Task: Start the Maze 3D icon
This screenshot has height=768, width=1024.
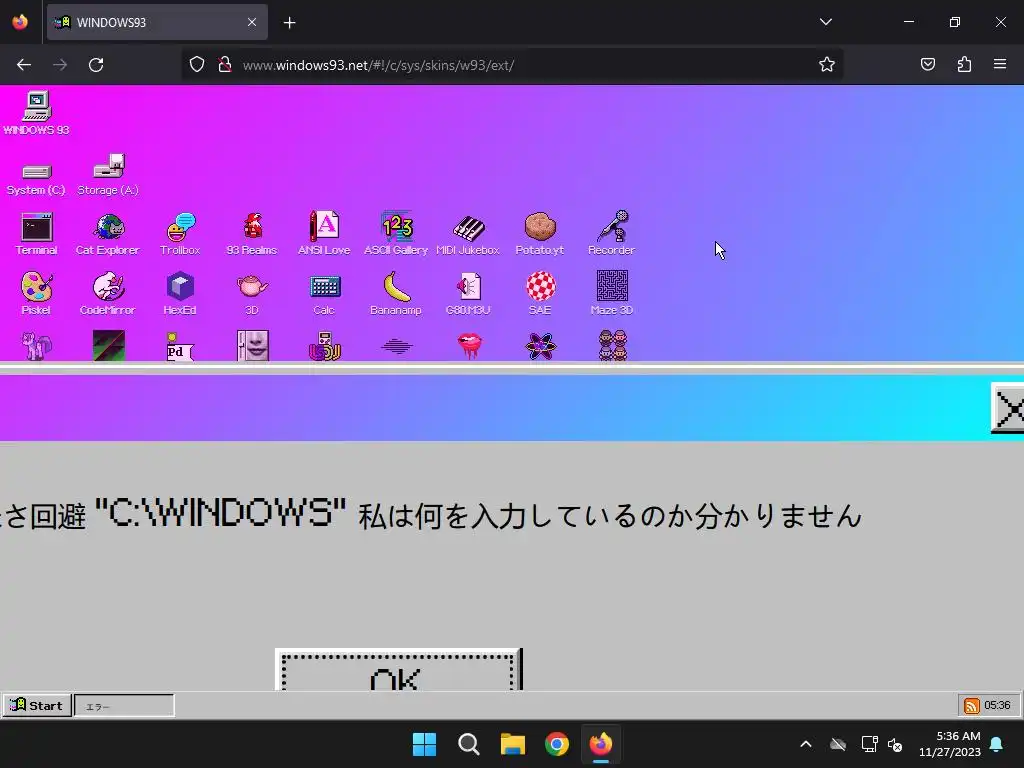Action: [x=612, y=294]
